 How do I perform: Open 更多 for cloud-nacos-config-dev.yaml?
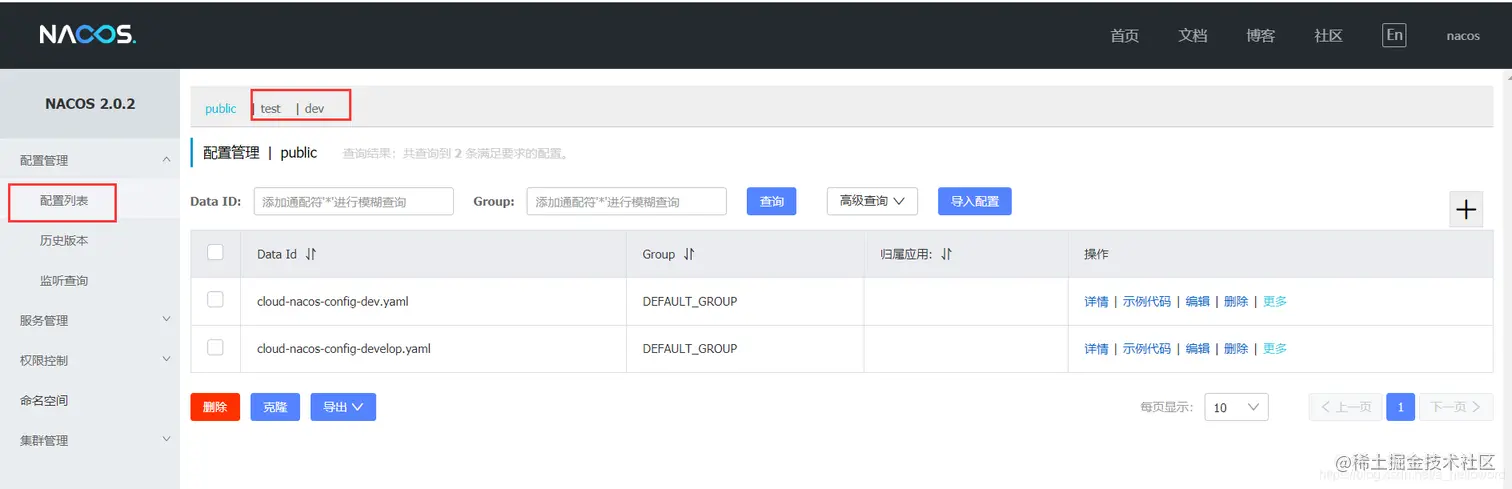pyautogui.click(x=1275, y=301)
